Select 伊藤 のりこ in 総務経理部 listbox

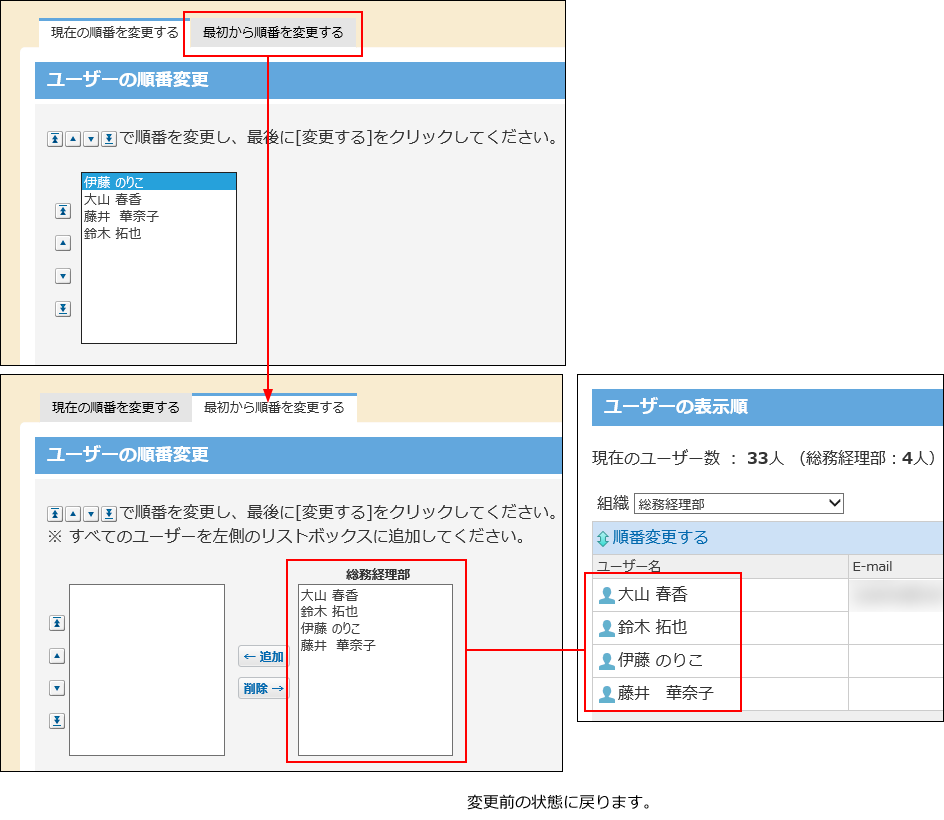375,628
